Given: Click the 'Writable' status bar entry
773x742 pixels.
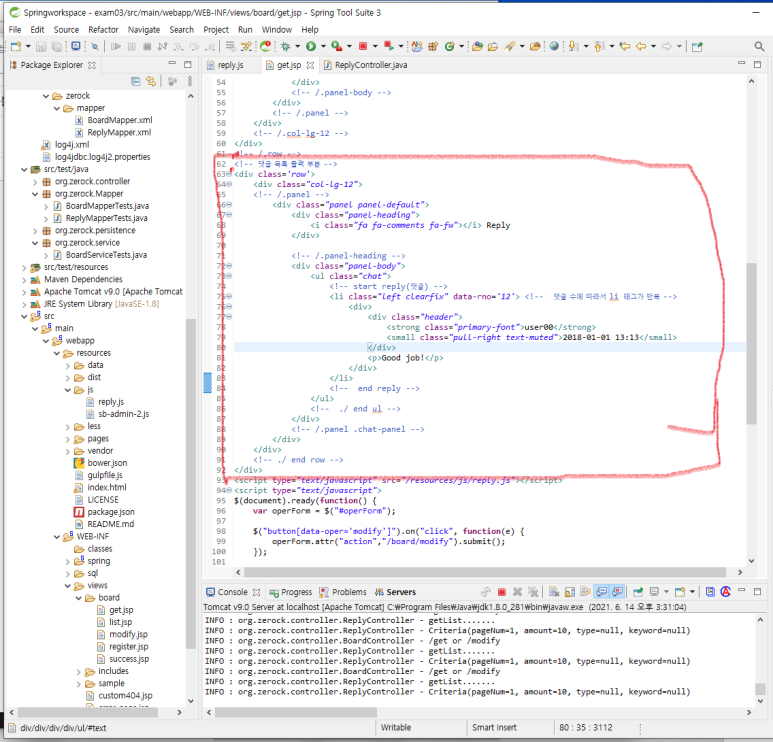Looking at the screenshot, I should coord(396,728).
